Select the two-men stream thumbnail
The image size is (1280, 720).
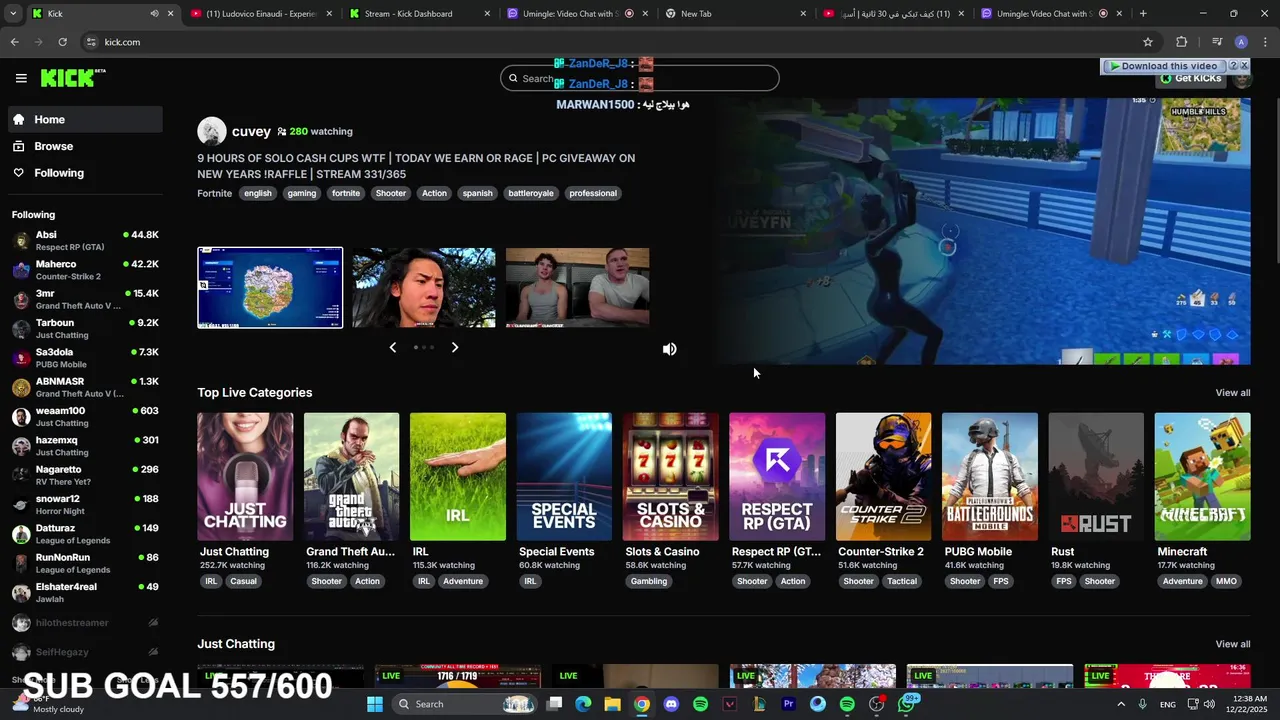(x=577, y=288)
